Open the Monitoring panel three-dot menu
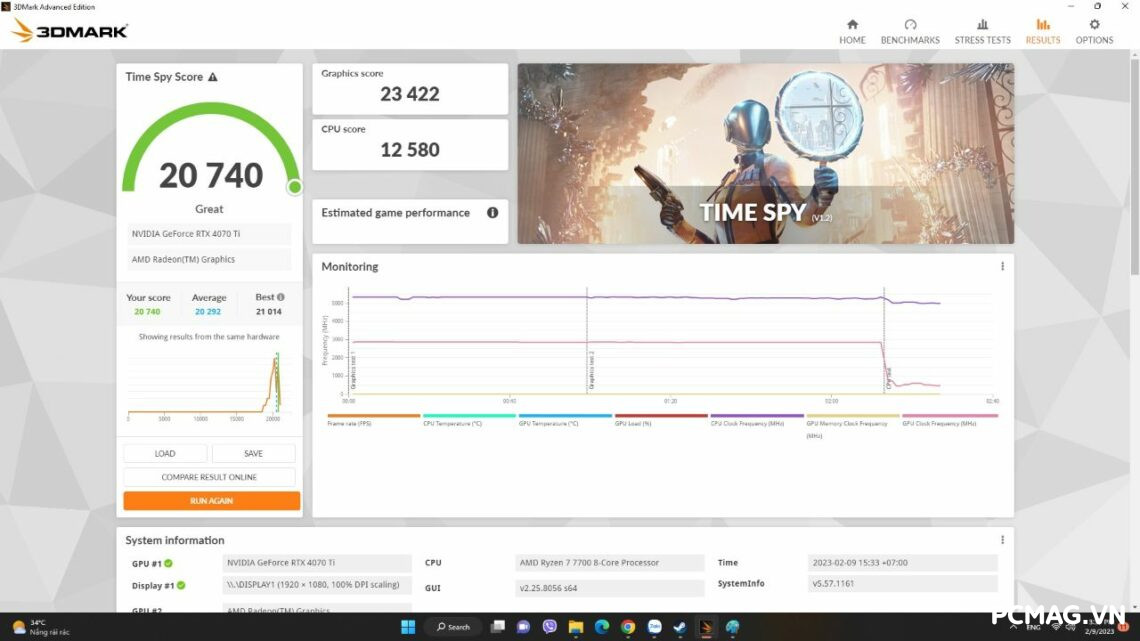This screenshot has height=641, width=1140. click(x=1002, y=266)
